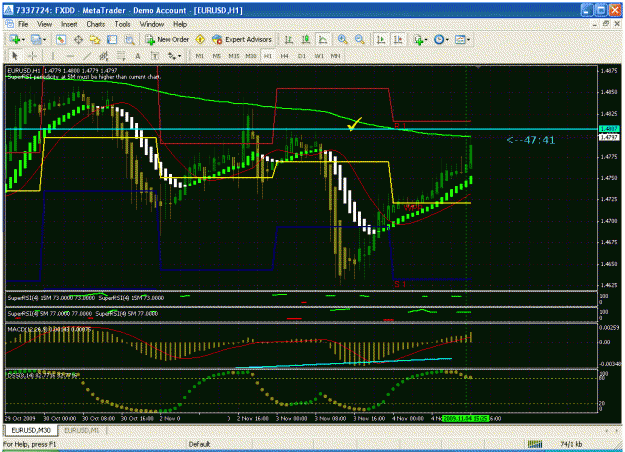
Task: Switch timeframe to D1
Action: point(302,56)
